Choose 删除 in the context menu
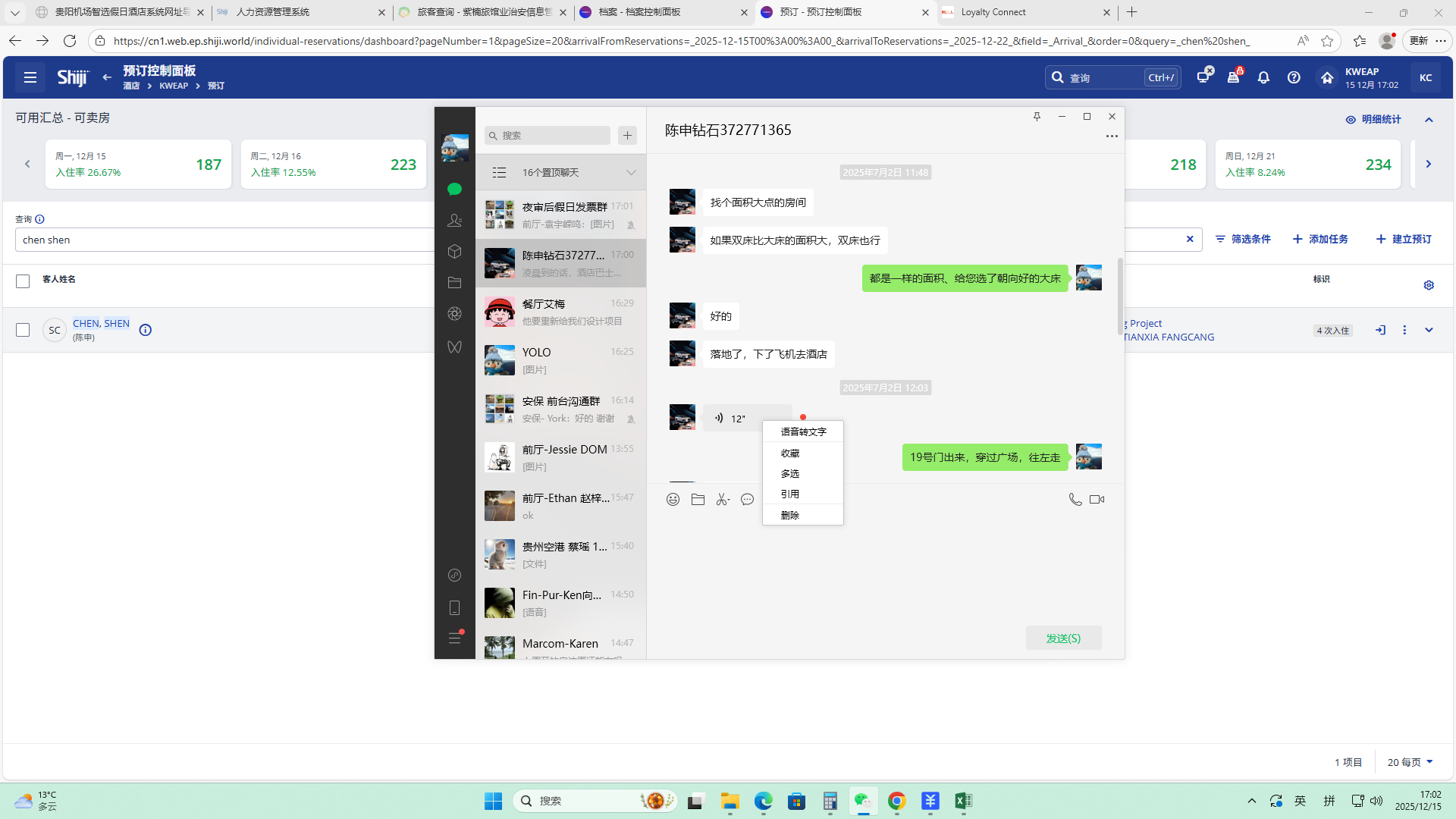 790,515
